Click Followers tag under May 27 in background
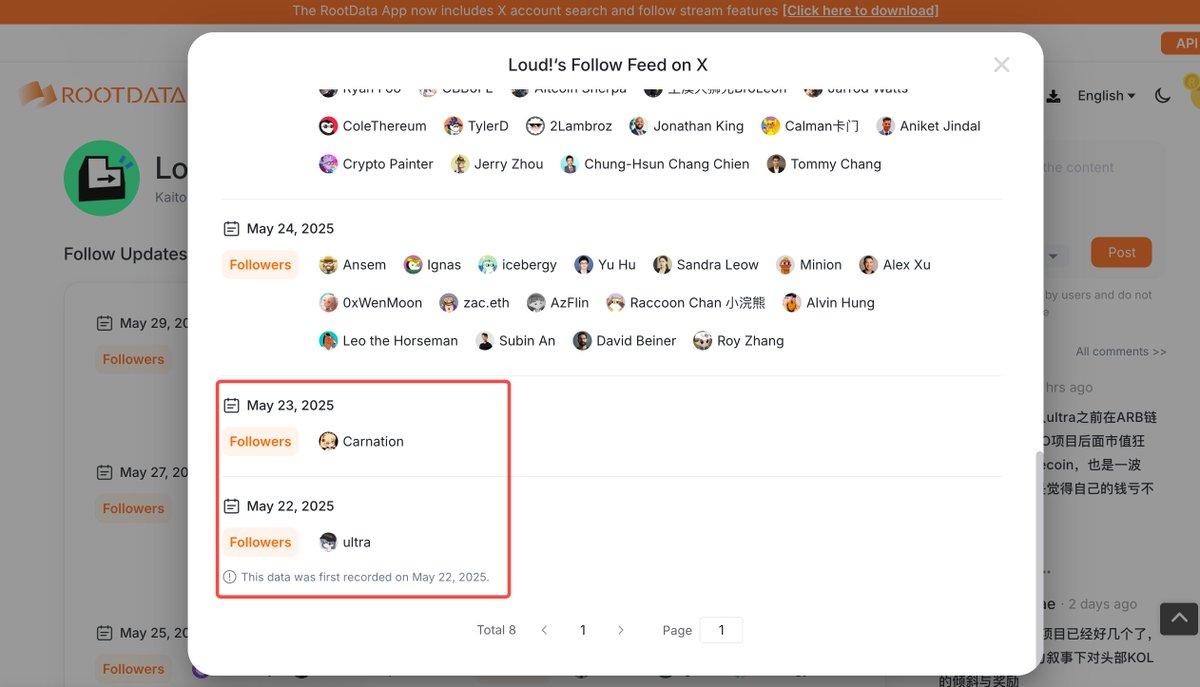 [133, 508]
